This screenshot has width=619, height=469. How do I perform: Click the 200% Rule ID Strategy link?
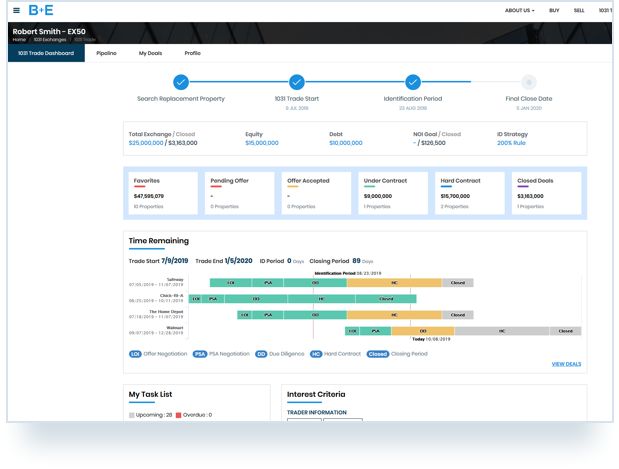pos(511,143)
